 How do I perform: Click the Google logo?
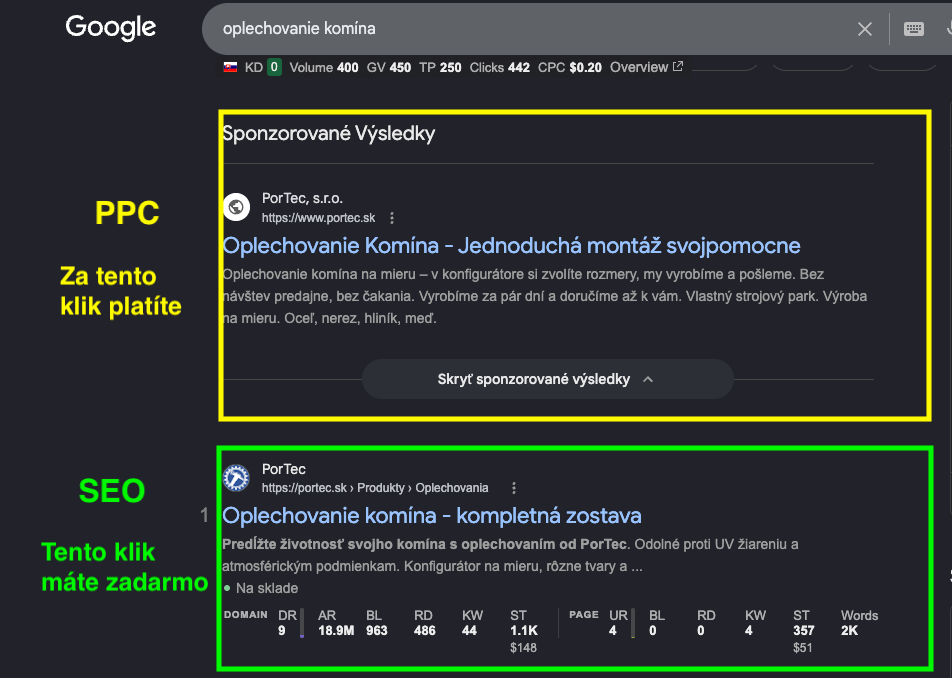click(110, 28)
